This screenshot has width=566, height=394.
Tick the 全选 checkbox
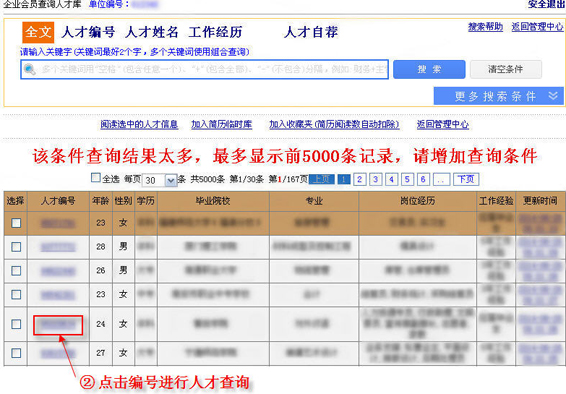(x=96, y=178)
